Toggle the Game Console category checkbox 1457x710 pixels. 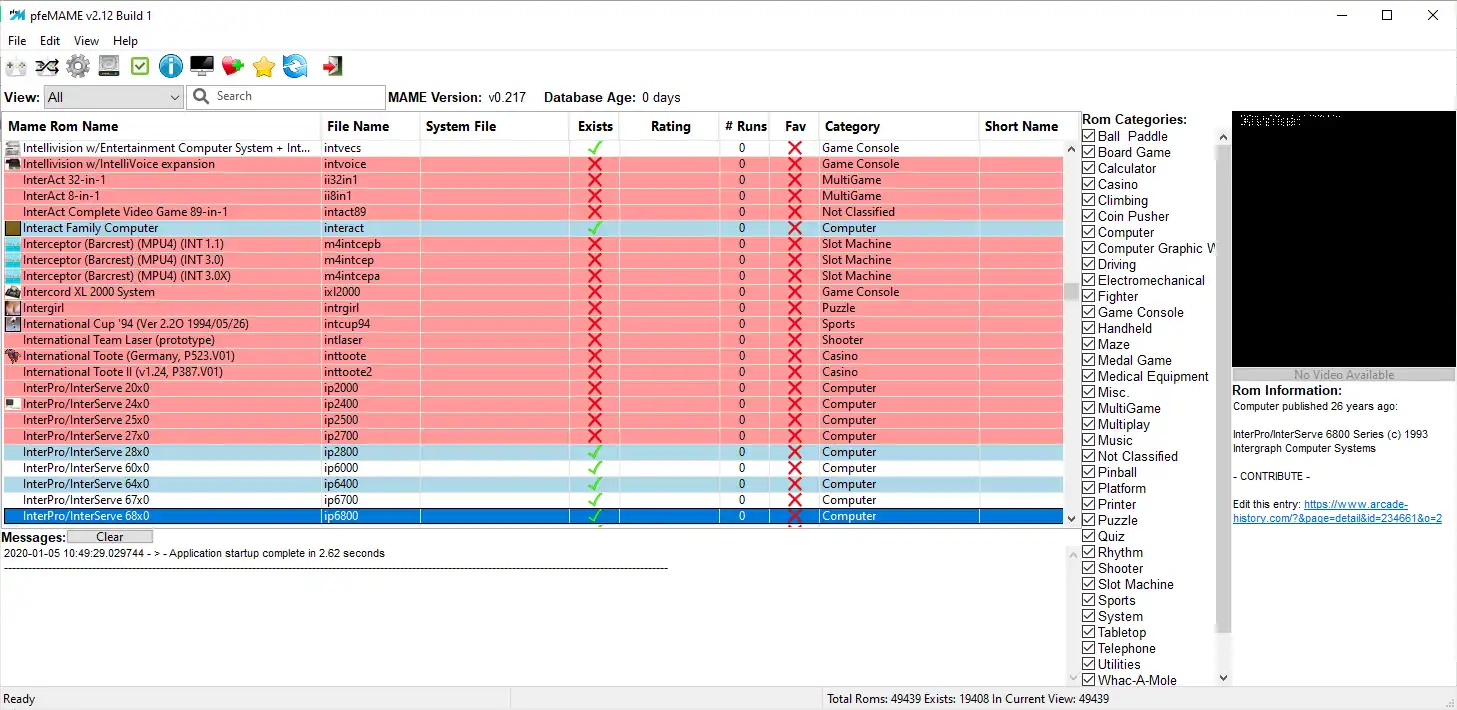pyautogui.click(x=1089, y=312)
